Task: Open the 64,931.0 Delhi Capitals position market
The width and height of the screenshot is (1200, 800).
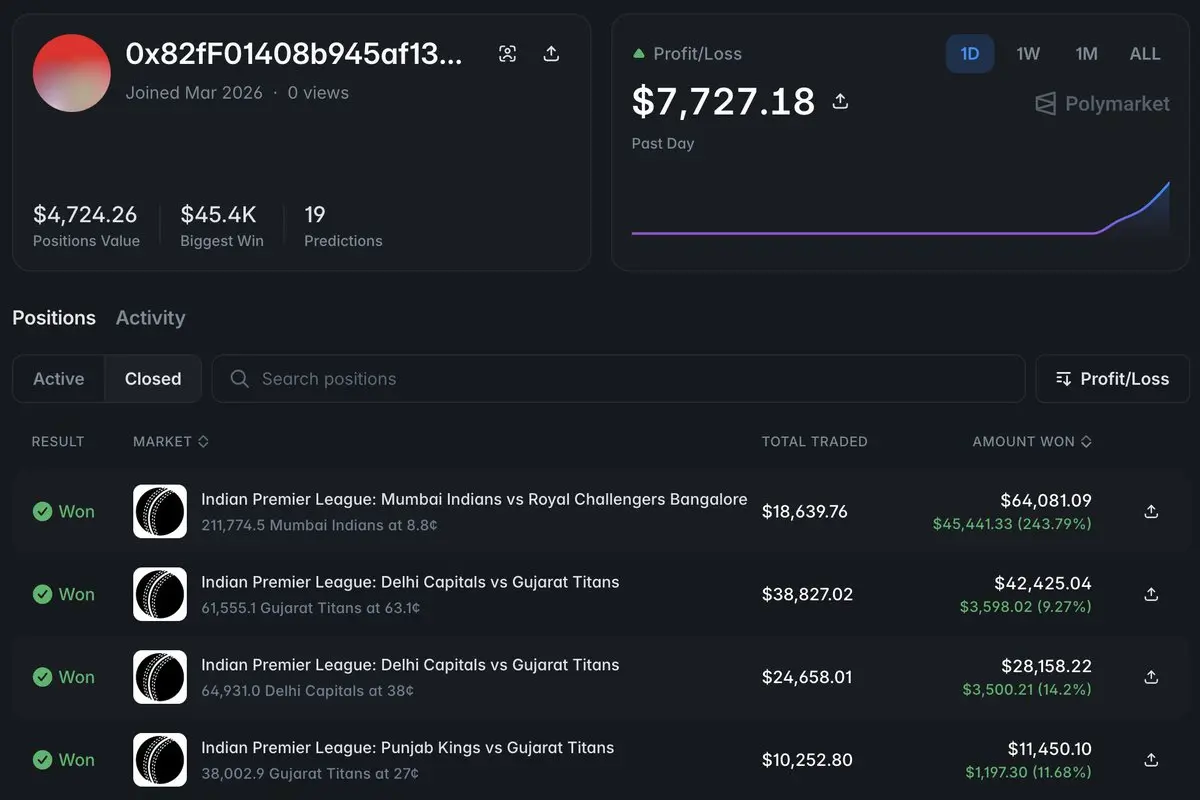Action: (x=410, y=665)
